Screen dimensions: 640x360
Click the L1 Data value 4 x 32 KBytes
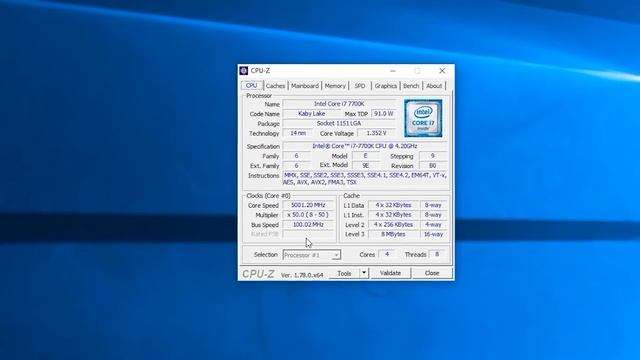coord(393,205)
